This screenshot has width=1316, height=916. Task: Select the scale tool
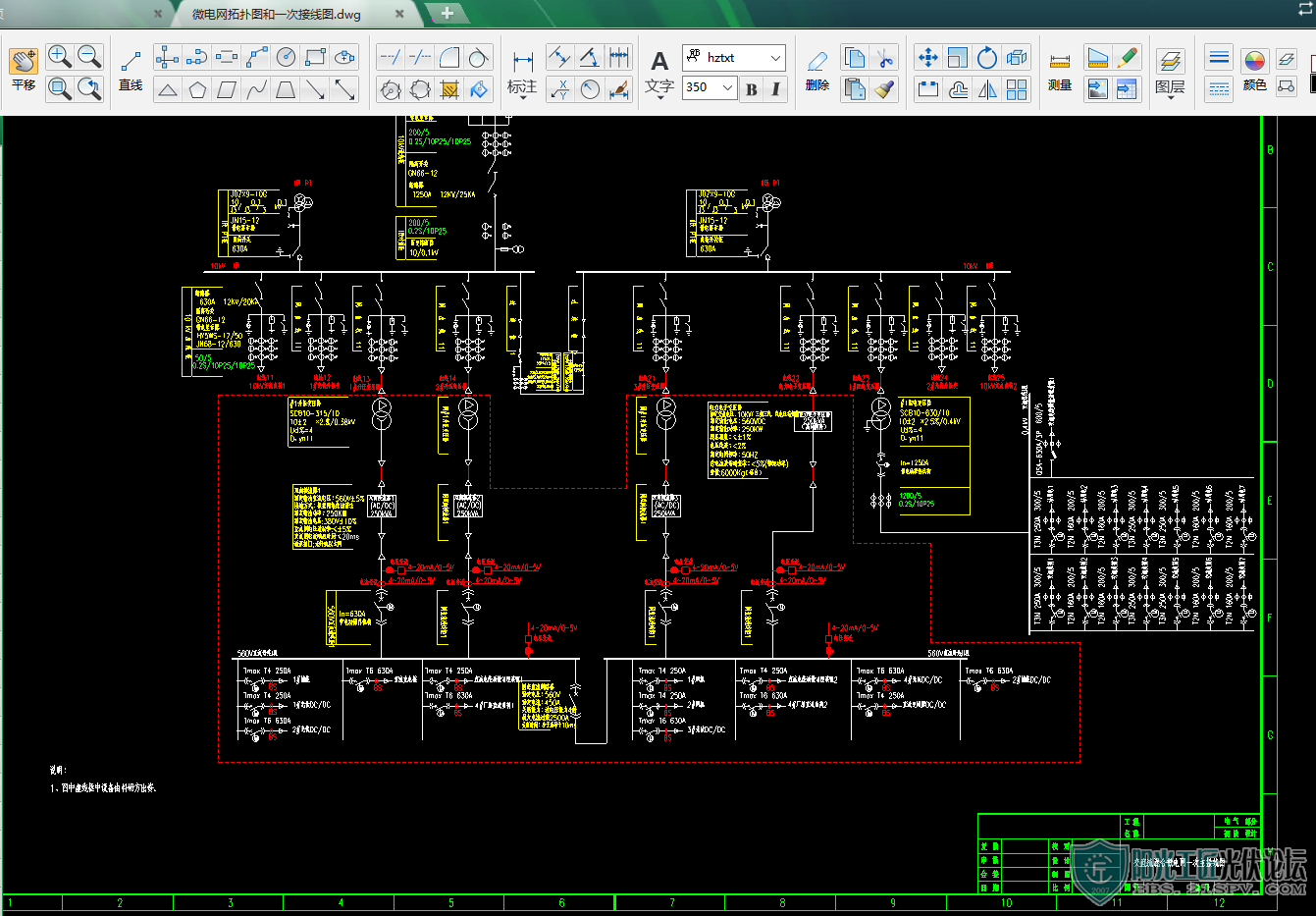tap(957, 57)
